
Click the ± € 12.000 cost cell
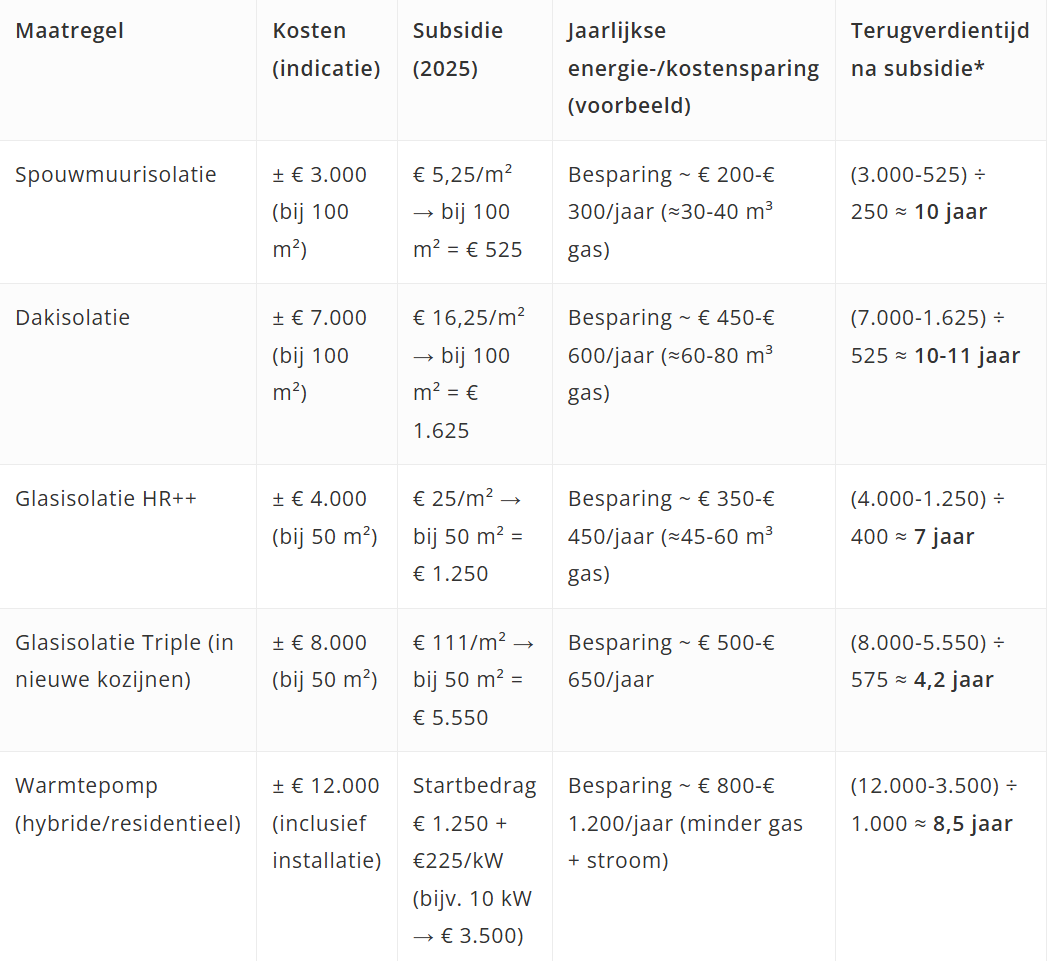[326, 823]
